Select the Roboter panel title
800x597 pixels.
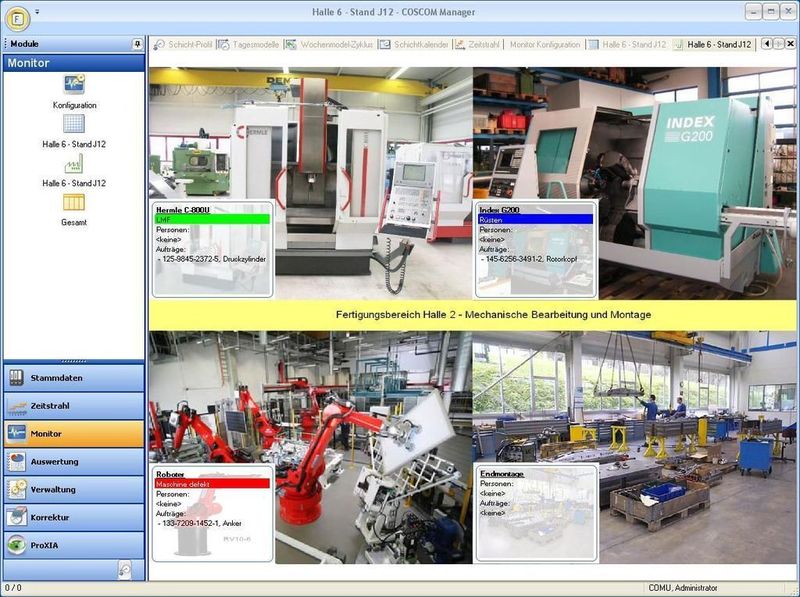coord(170,475)
